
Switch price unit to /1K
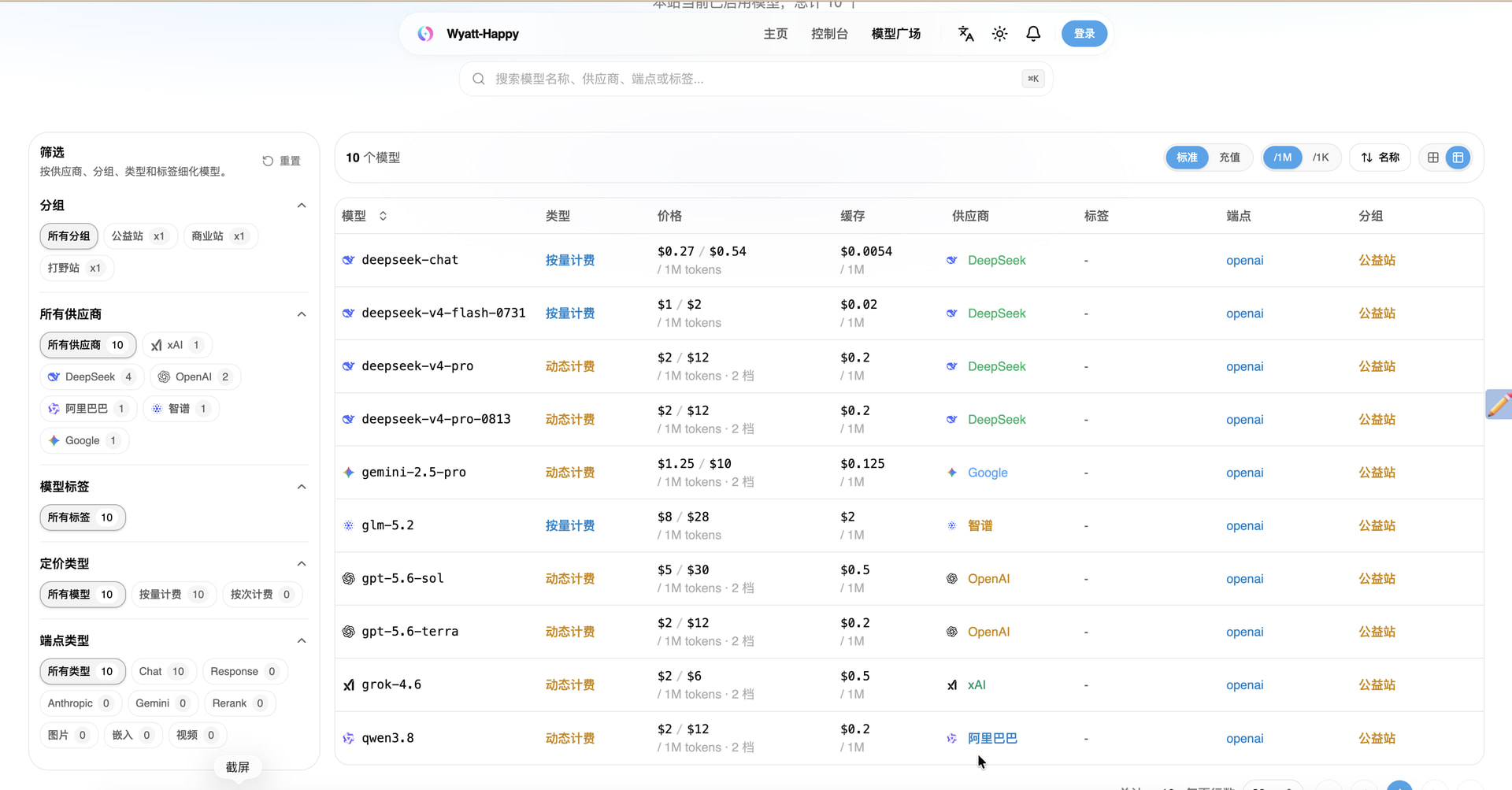tap(1321, 158)
